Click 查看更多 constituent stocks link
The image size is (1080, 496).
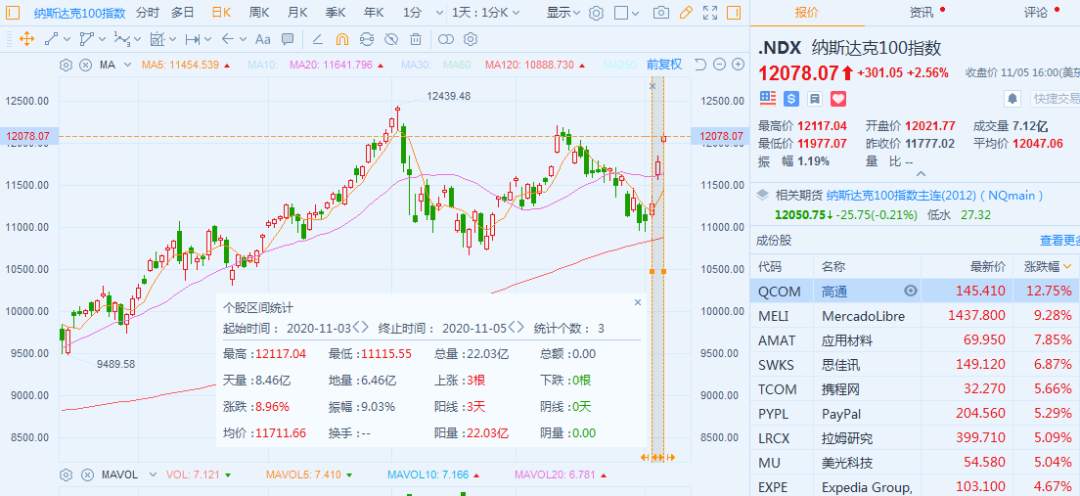[1059, 240]
